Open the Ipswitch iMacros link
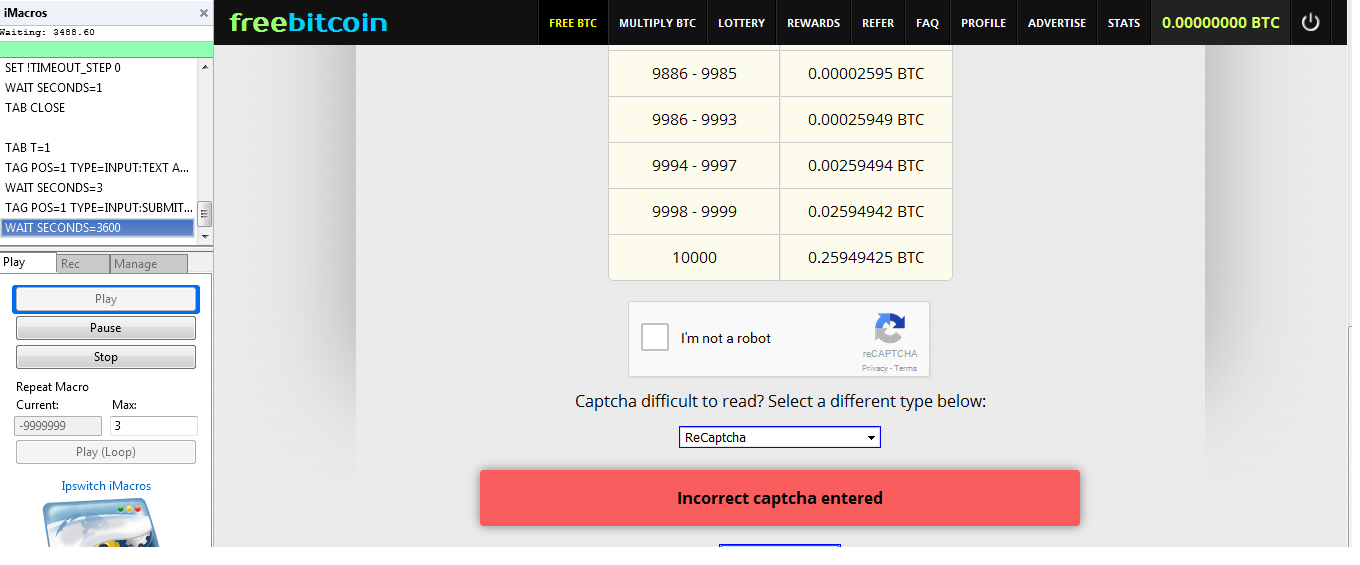Screen dimensions: 1360x565 pos(106,486)
